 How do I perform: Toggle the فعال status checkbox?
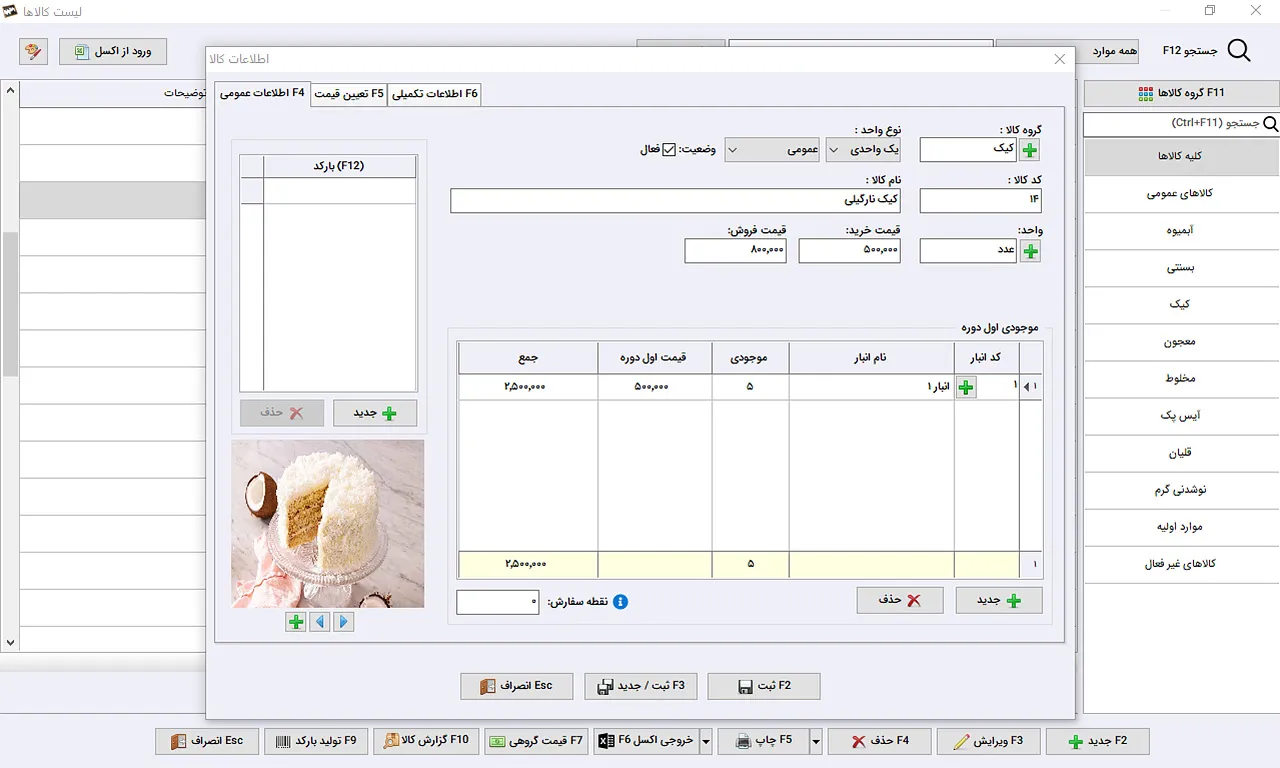669,150
